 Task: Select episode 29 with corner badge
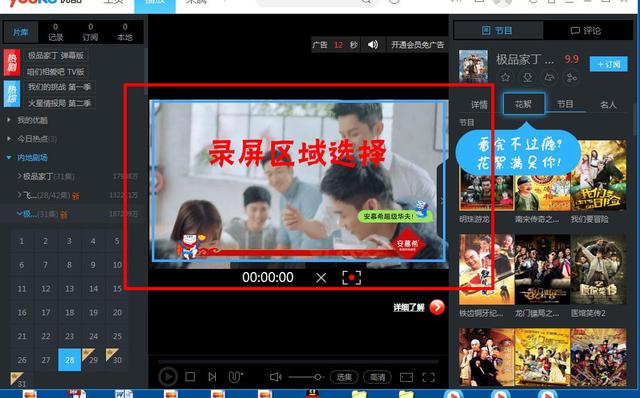93,360
